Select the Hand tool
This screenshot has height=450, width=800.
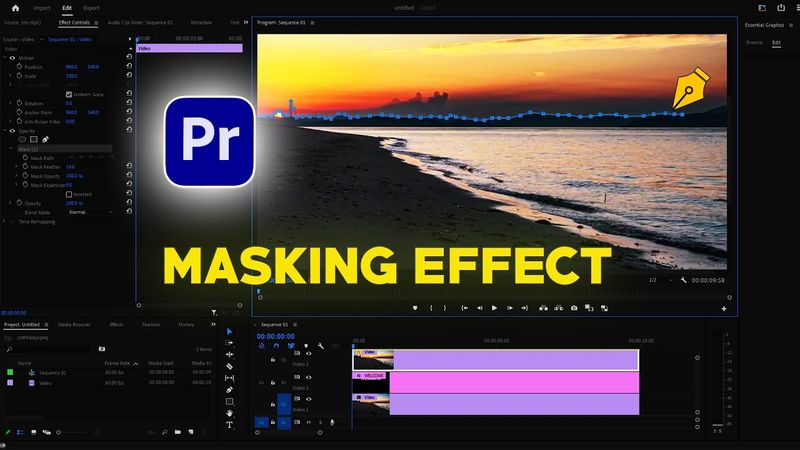(230, 413)
